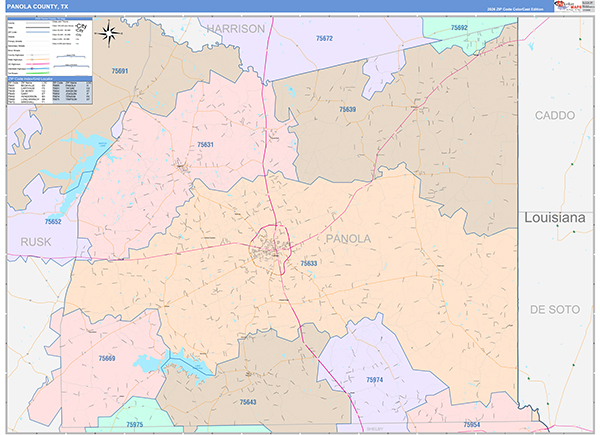Select ZIP code label 75672
600x435 pixels.
pos(324,38)
